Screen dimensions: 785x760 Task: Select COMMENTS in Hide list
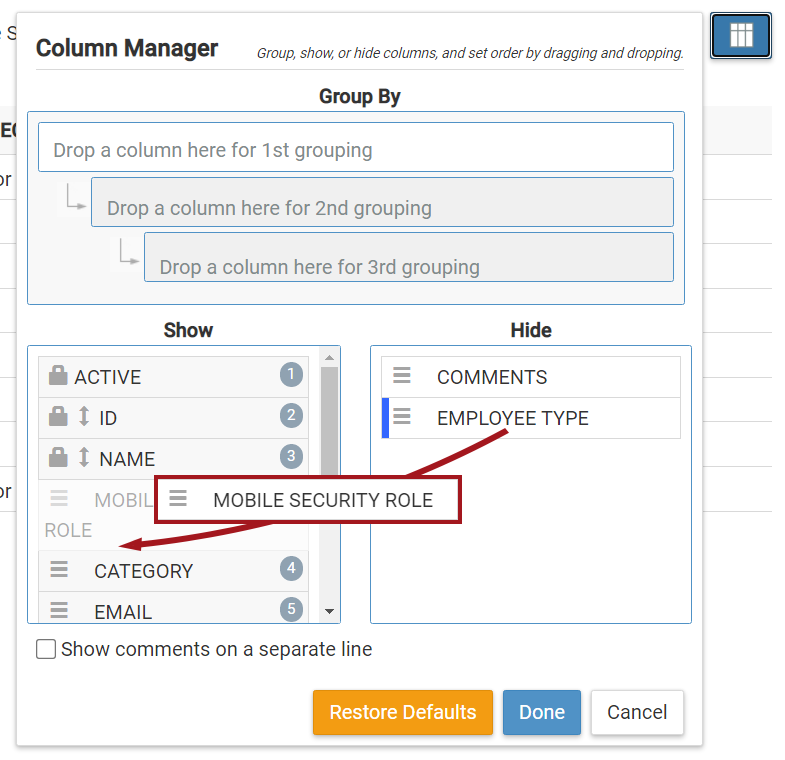(x=492, y=377)
